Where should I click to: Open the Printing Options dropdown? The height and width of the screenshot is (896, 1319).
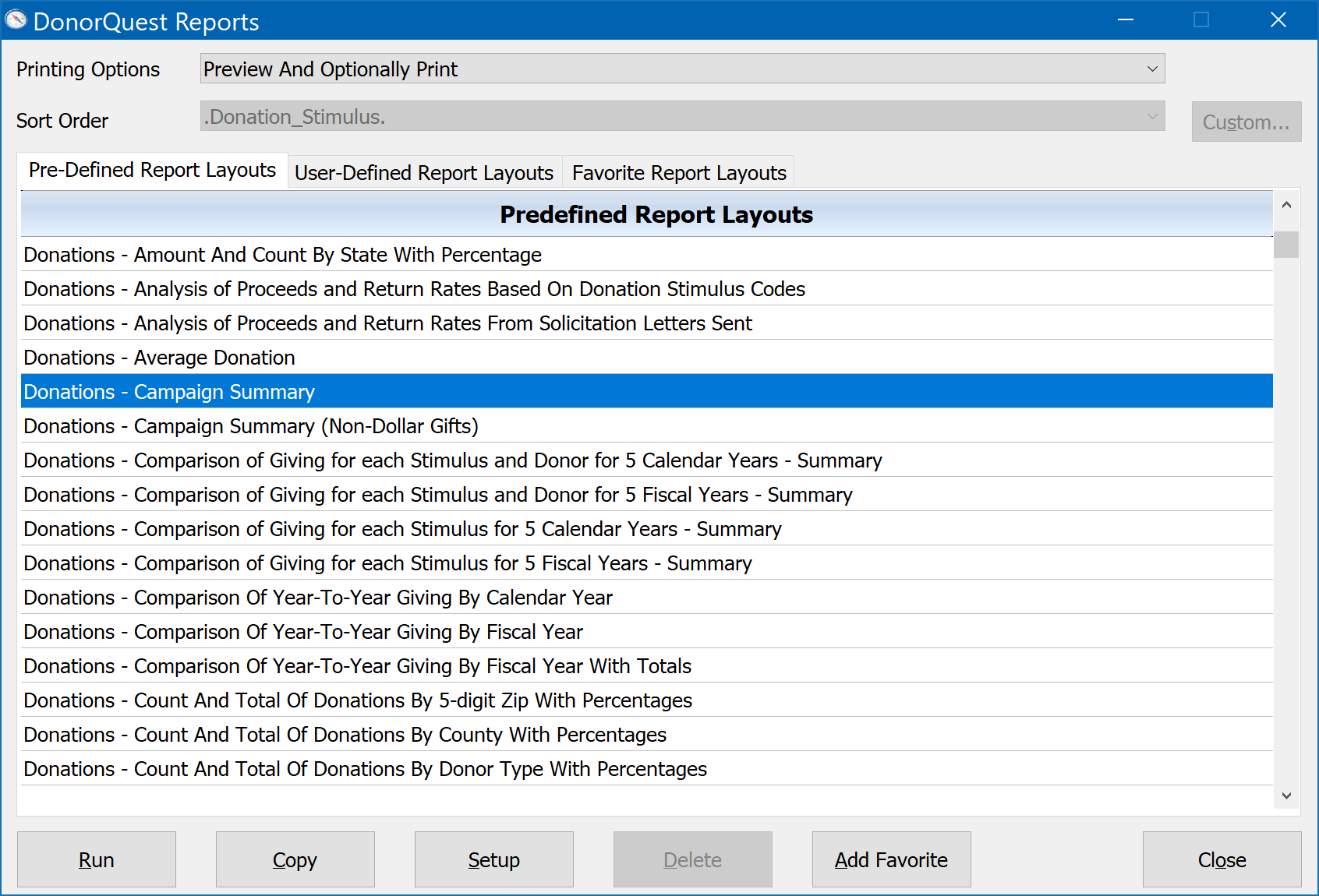point(682,69)
